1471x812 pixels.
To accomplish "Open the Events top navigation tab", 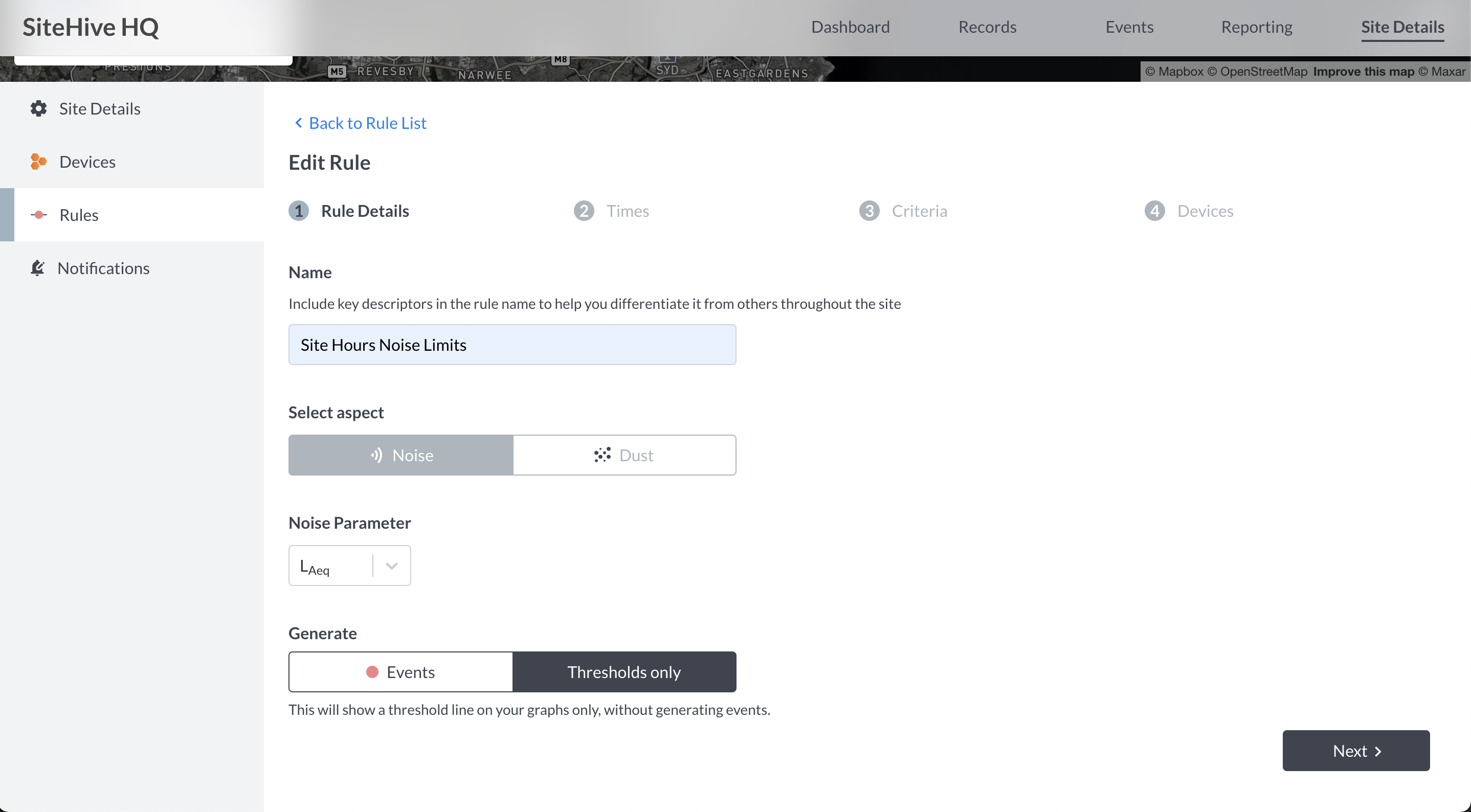I will [1129, 27].
